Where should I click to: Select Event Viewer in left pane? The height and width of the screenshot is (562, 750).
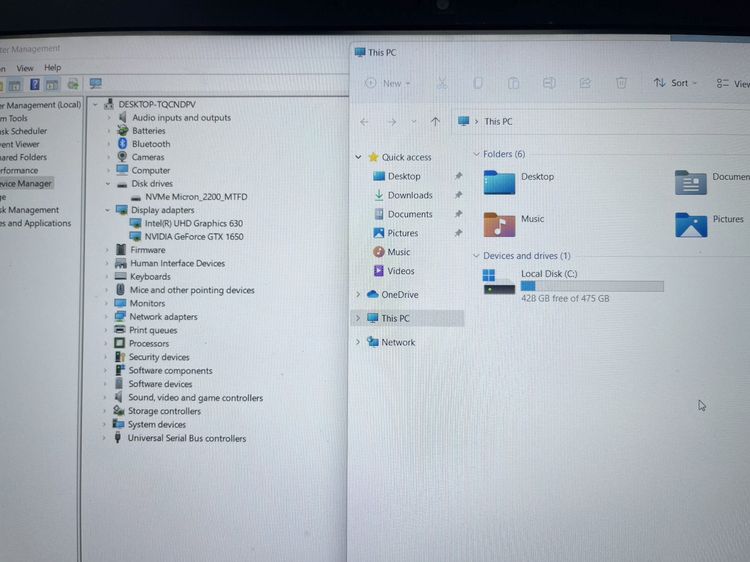coord(20,144)
